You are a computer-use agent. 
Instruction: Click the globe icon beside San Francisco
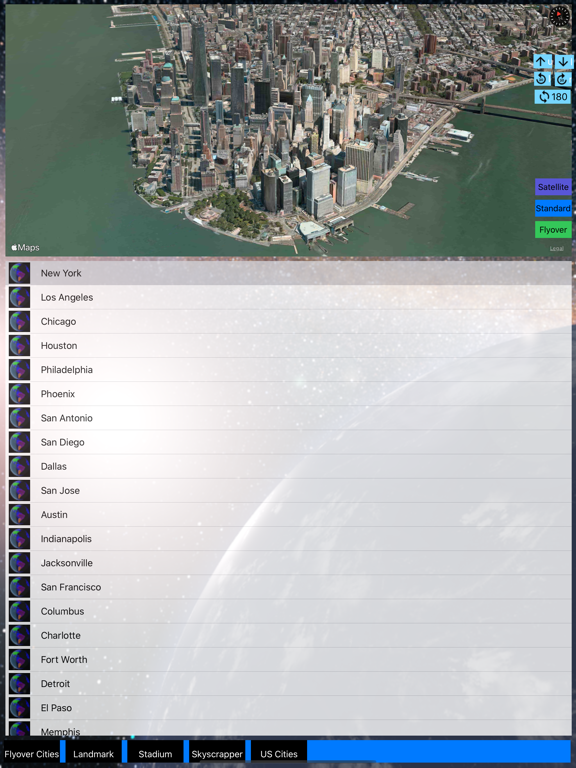point(20,587)
